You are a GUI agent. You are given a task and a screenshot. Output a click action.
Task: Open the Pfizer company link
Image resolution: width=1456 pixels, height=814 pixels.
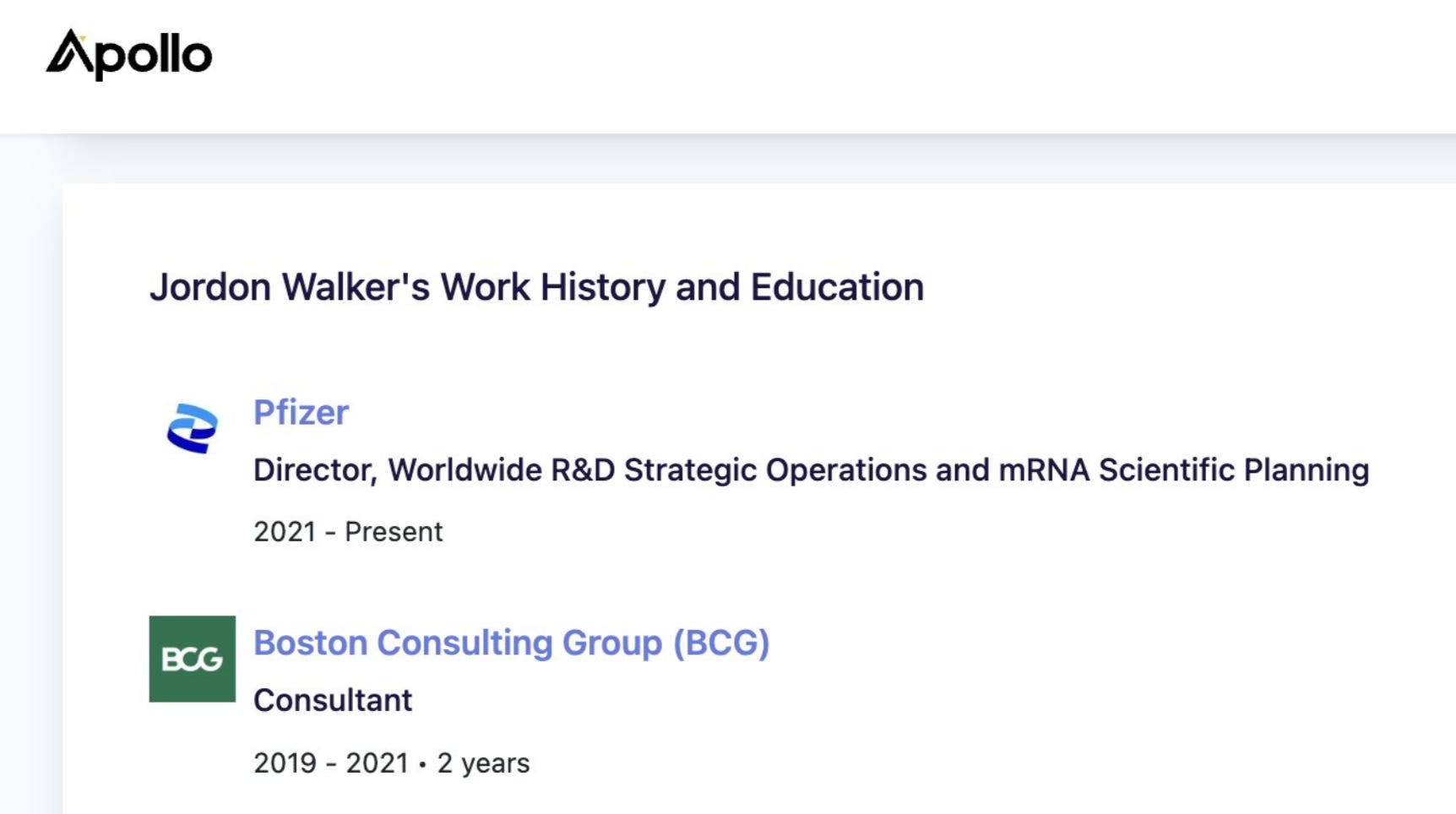tap(301, 413)
